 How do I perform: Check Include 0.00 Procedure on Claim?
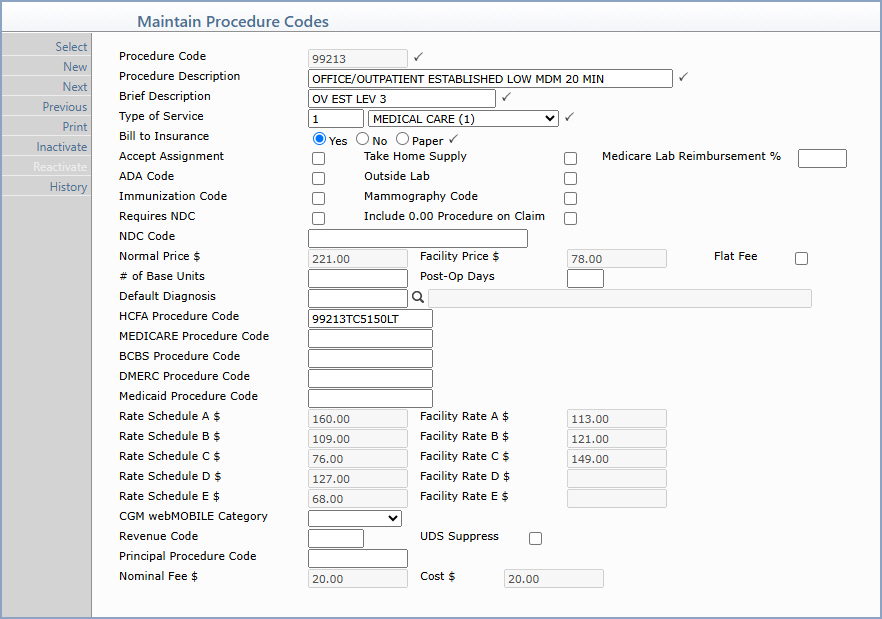[x=570, y=218]
